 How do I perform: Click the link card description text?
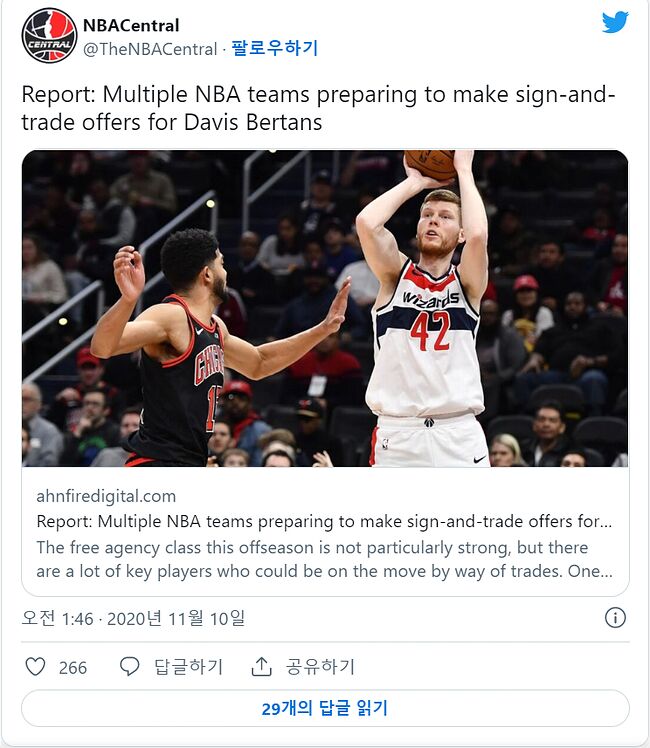pyautogui.click(x=324, y=560)
